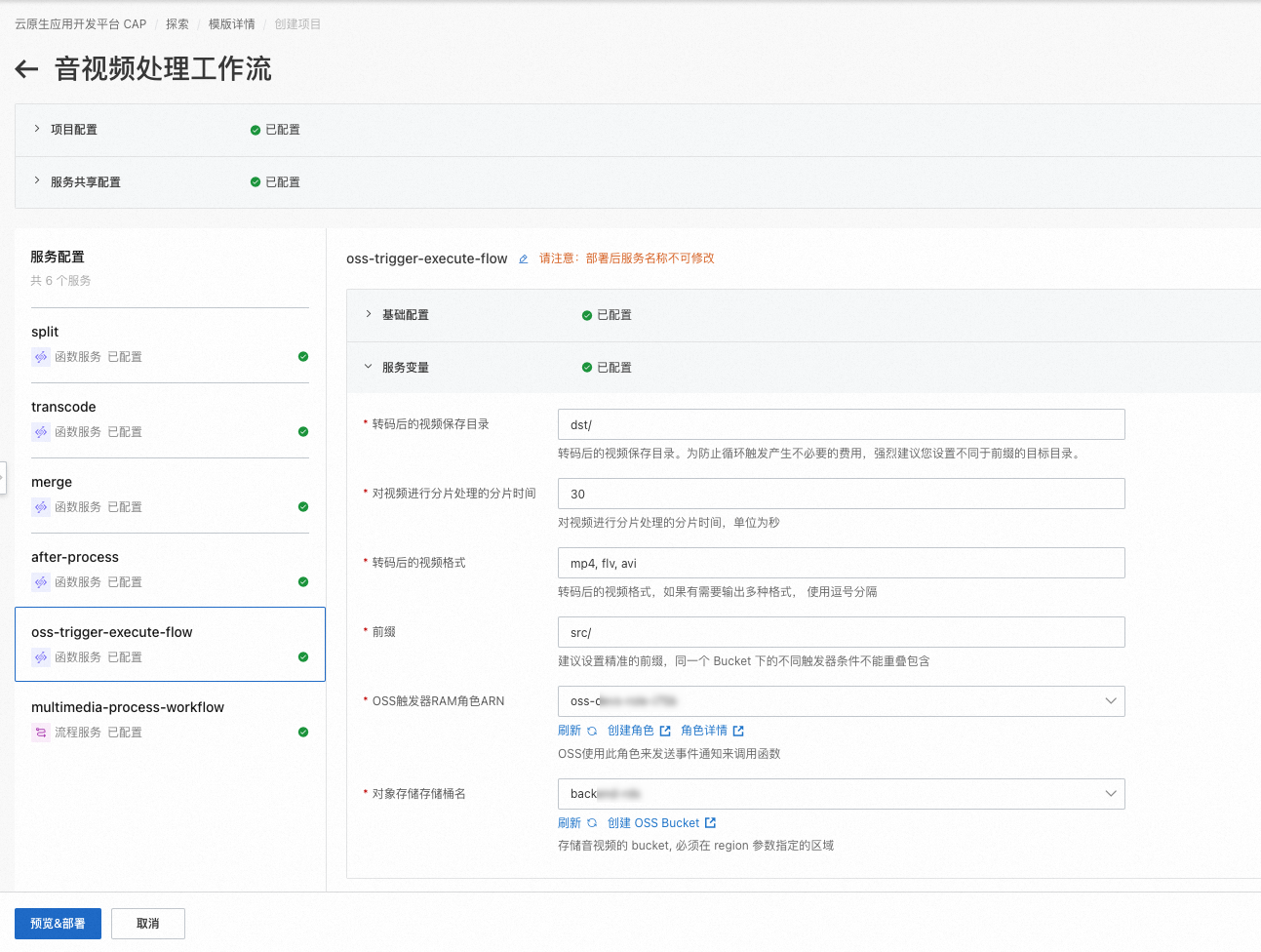Image resolution: width=1261 pixels, height=952 pixels.
Task: Click the function service icon under after-process
Action: tap(41, 582)
